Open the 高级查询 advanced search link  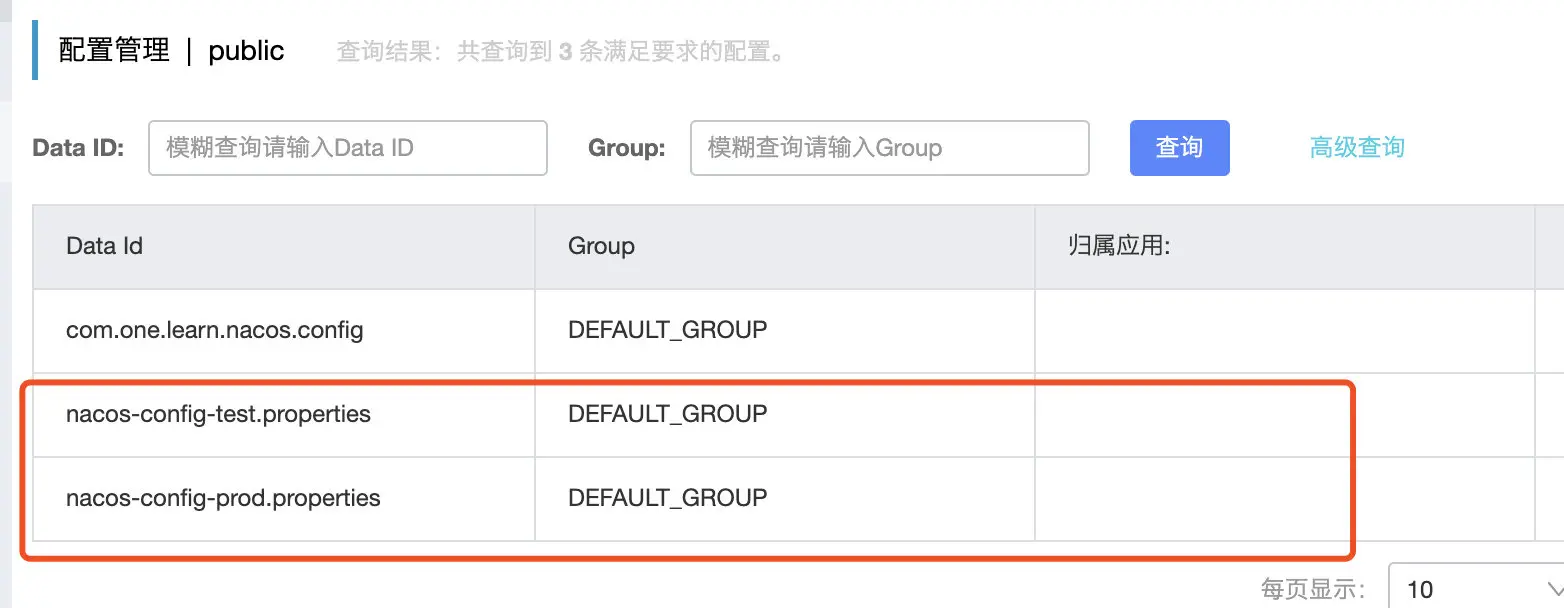click(x=1357, y=148)
